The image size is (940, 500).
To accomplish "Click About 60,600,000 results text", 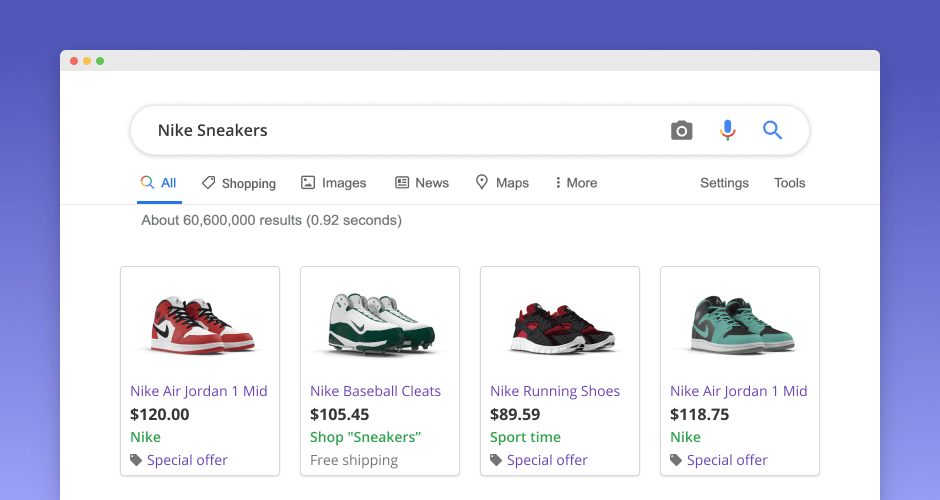I will [272, 220].
